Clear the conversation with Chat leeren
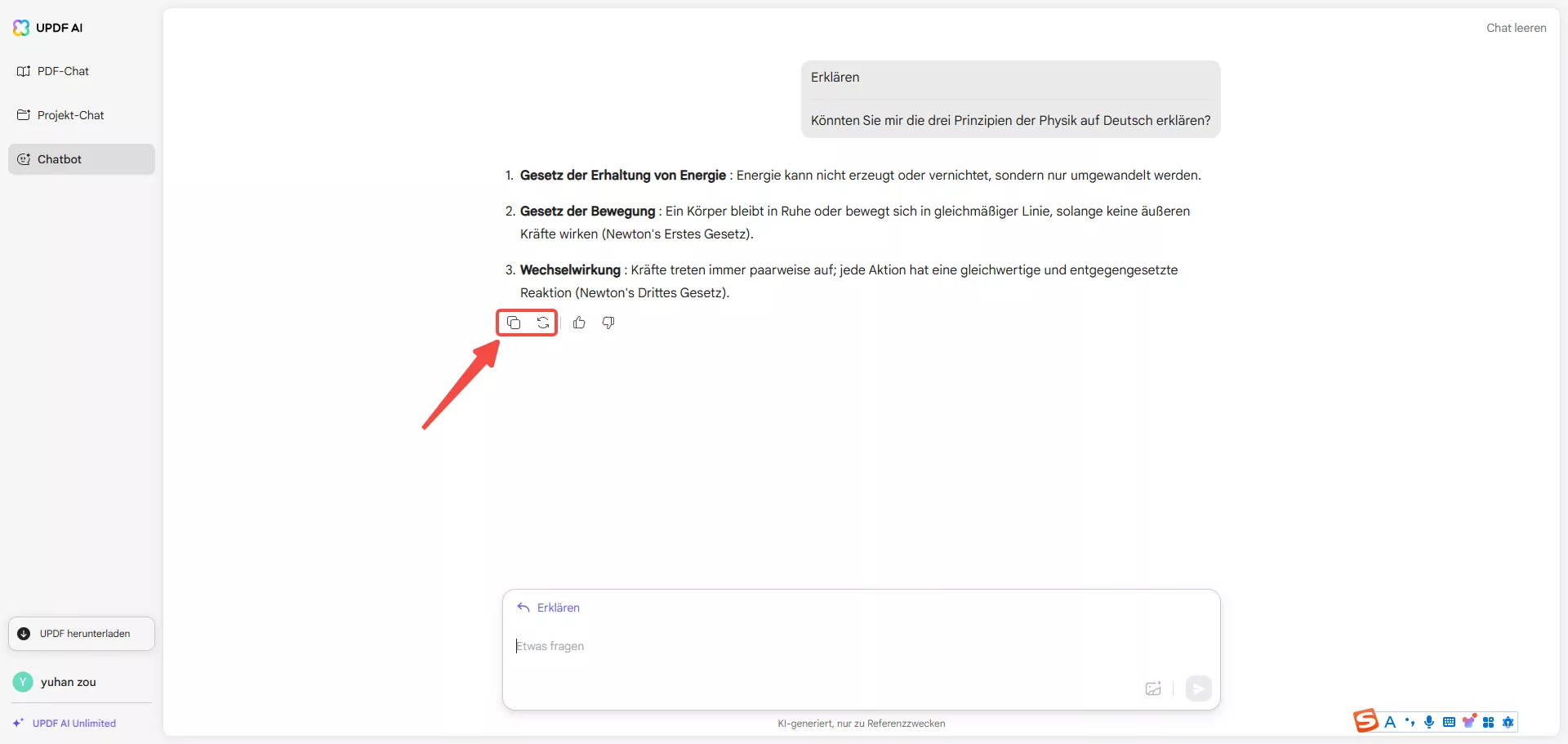 point(1516,28)
